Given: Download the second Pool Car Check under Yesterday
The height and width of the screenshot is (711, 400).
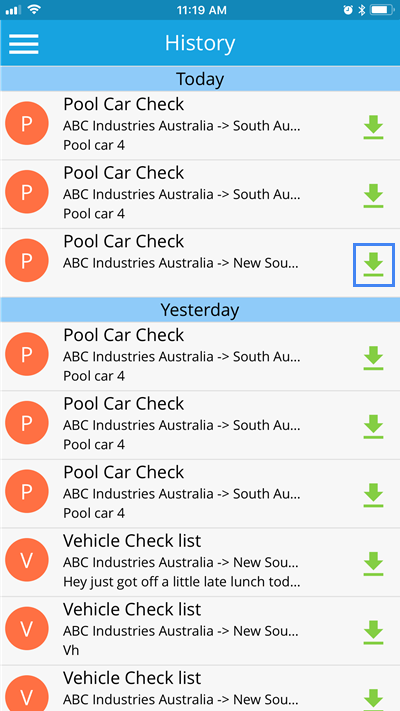Looking at the screenshot, I should (x=373, y=426).
